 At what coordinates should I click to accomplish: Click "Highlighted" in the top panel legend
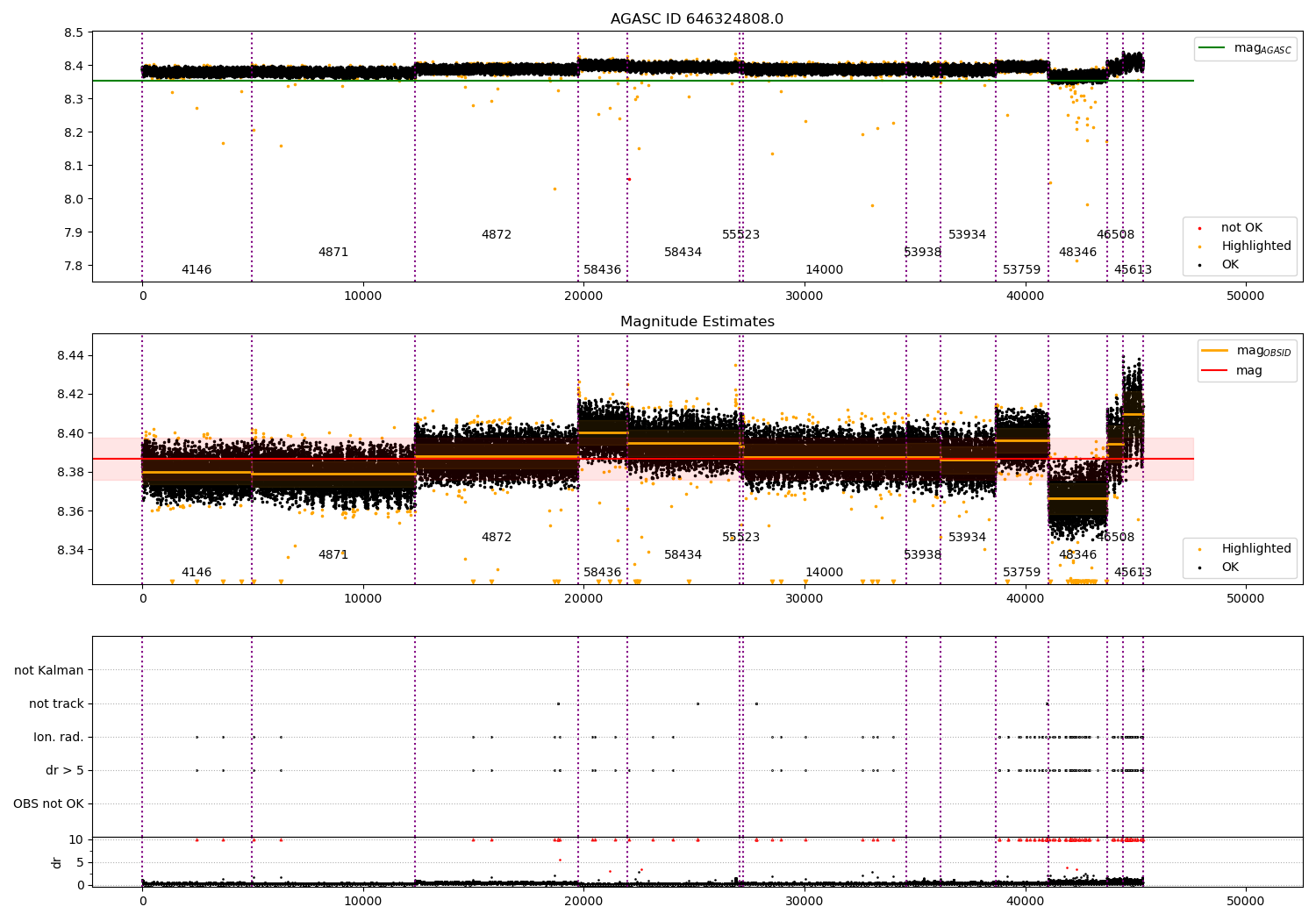1255,246
